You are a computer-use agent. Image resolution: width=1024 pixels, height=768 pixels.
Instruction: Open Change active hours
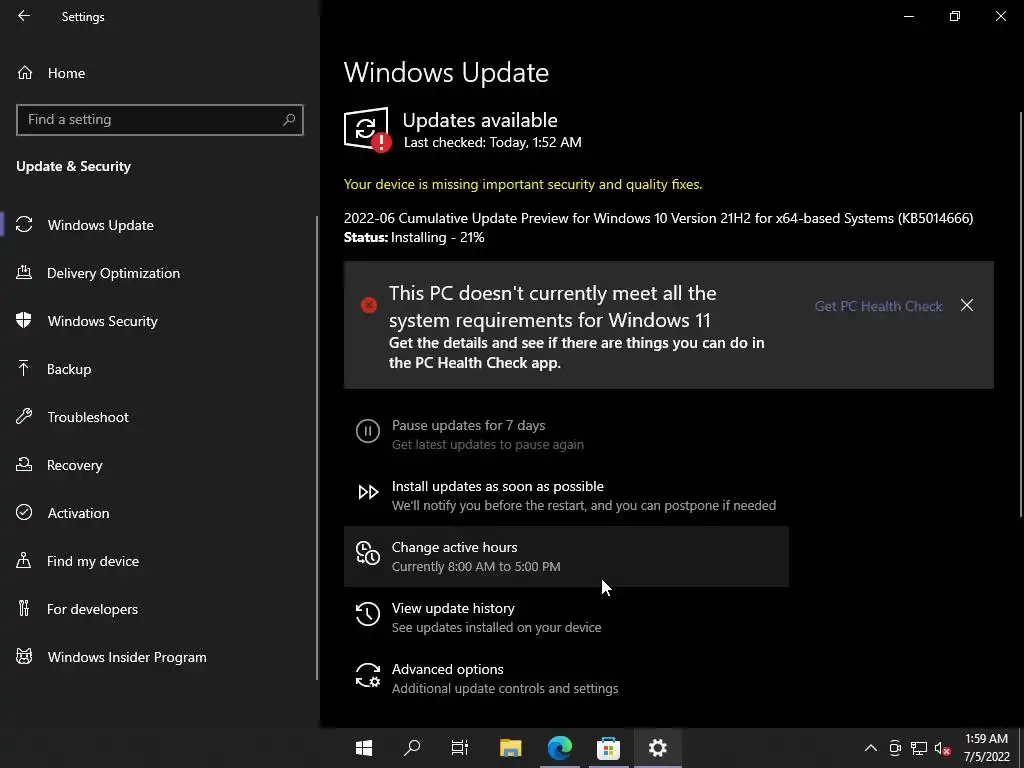[566, 556]
